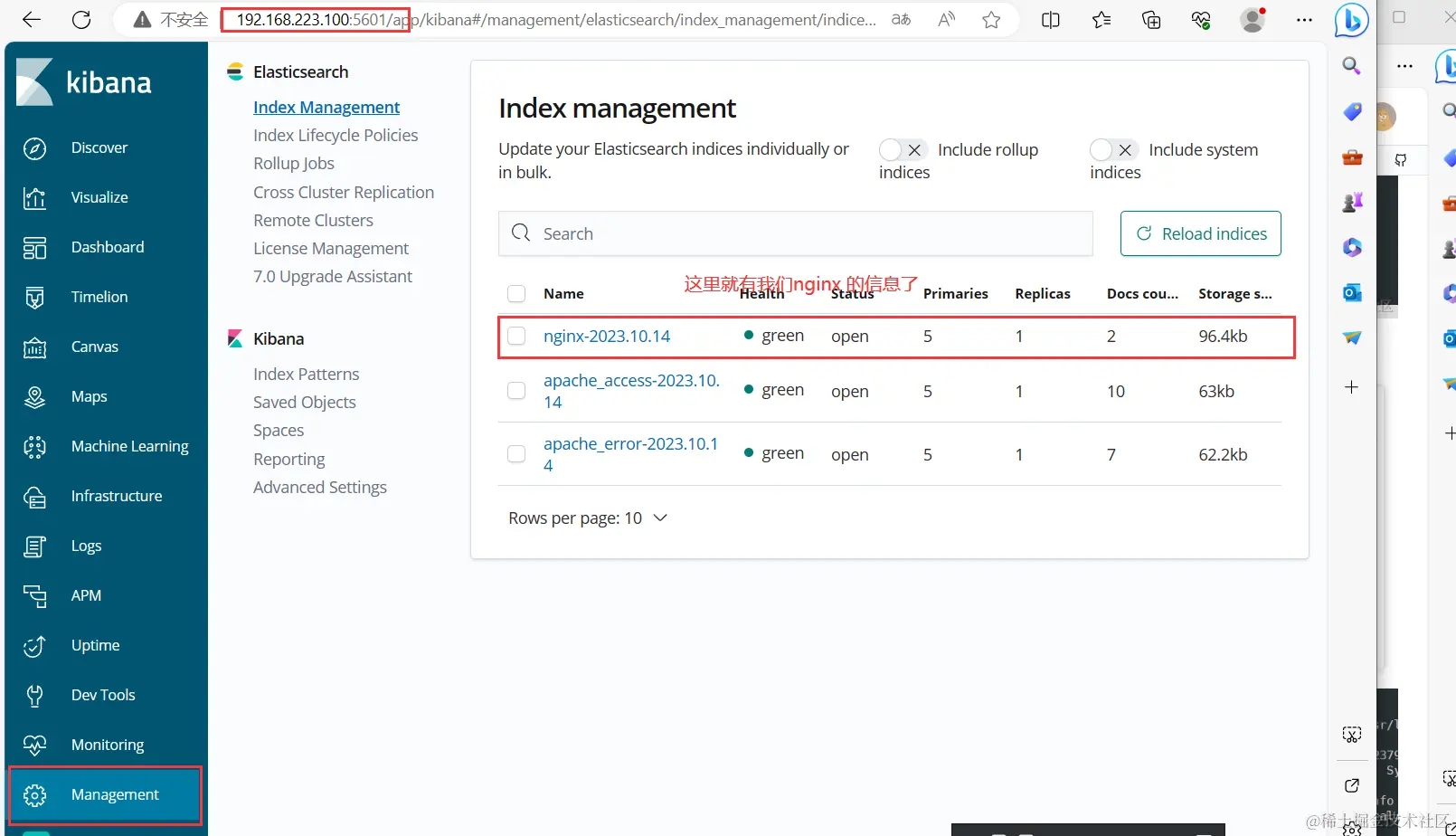
Task: Toggle Include system indices switch
Action: (x=1112, y=149)
